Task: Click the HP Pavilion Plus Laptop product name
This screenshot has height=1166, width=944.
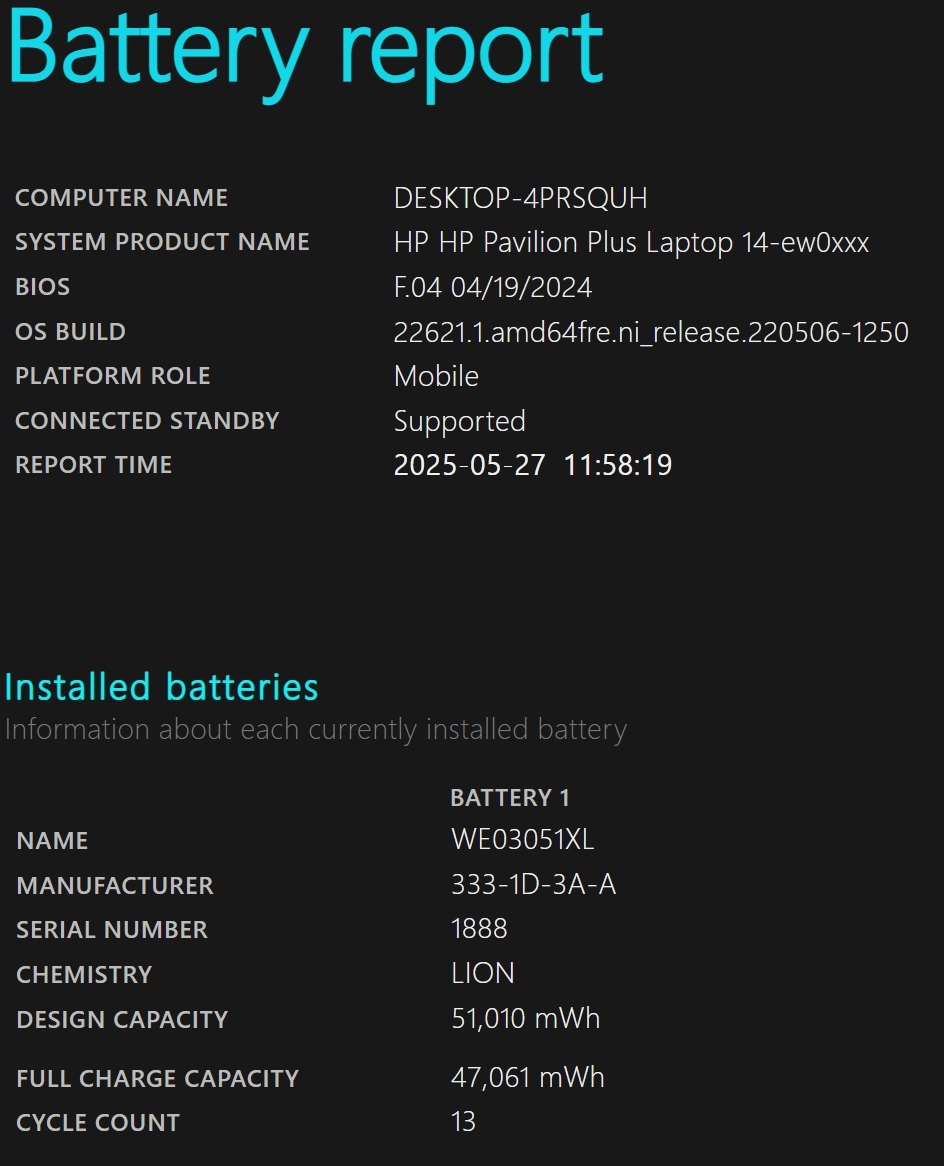Action: click(x=631, y=243)
